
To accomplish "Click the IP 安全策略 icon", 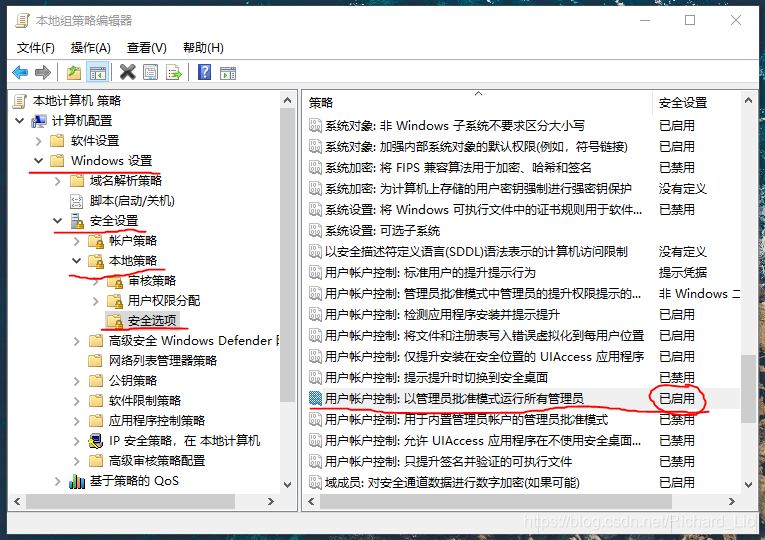I will (96, 441).
